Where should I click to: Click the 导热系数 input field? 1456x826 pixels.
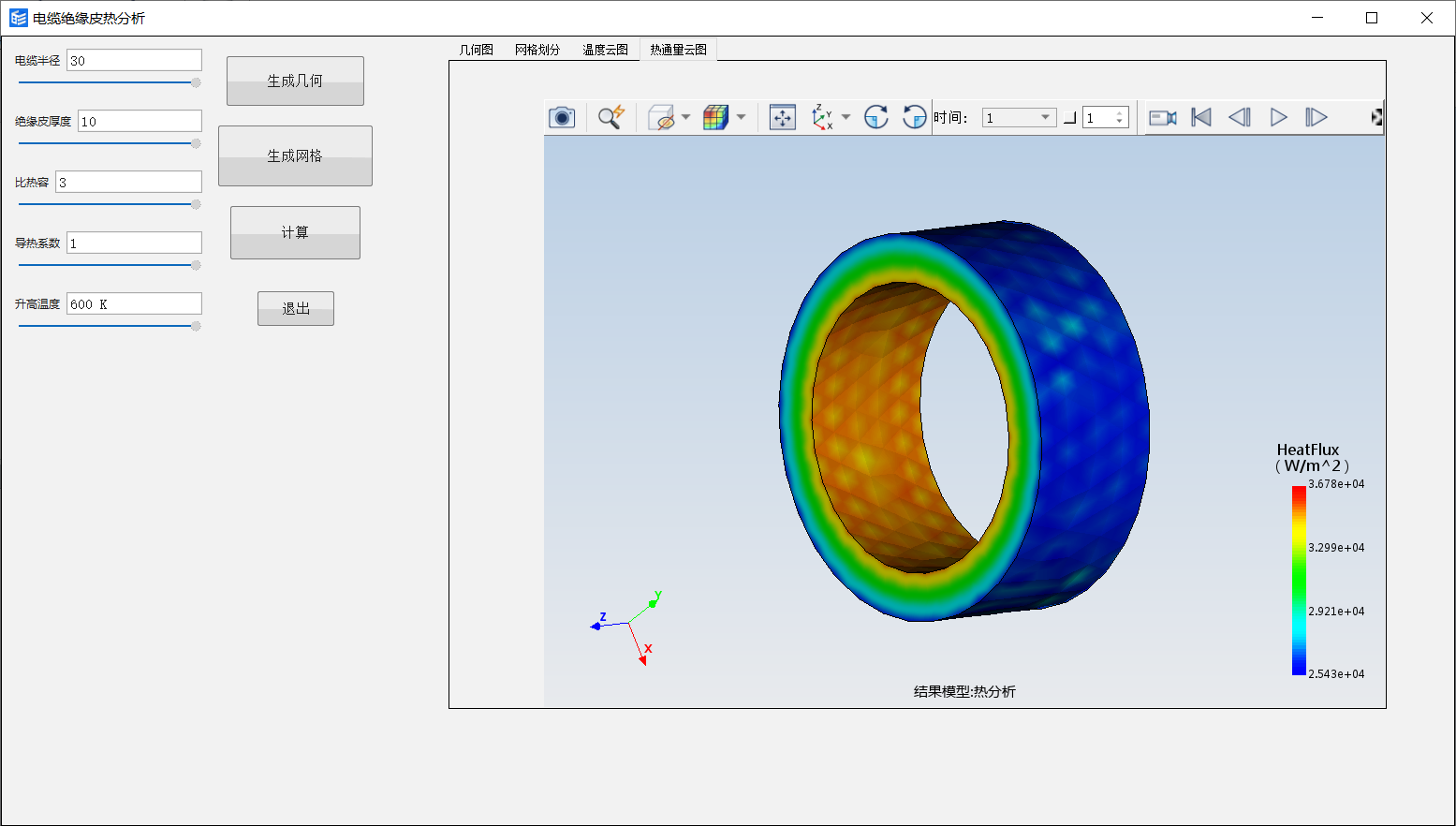[x=134, y=243]
